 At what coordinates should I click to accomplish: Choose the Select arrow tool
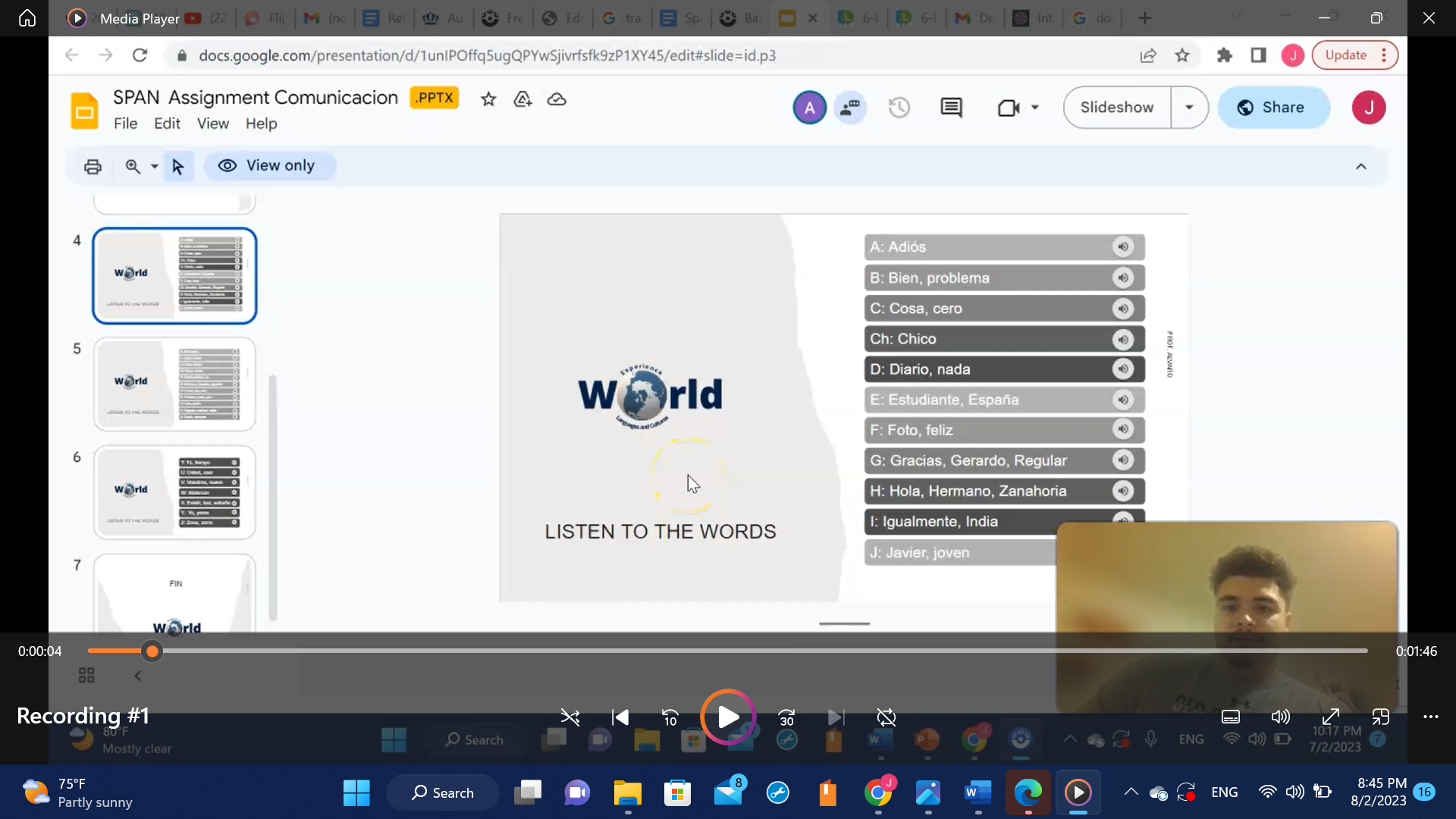pos(178,166)
